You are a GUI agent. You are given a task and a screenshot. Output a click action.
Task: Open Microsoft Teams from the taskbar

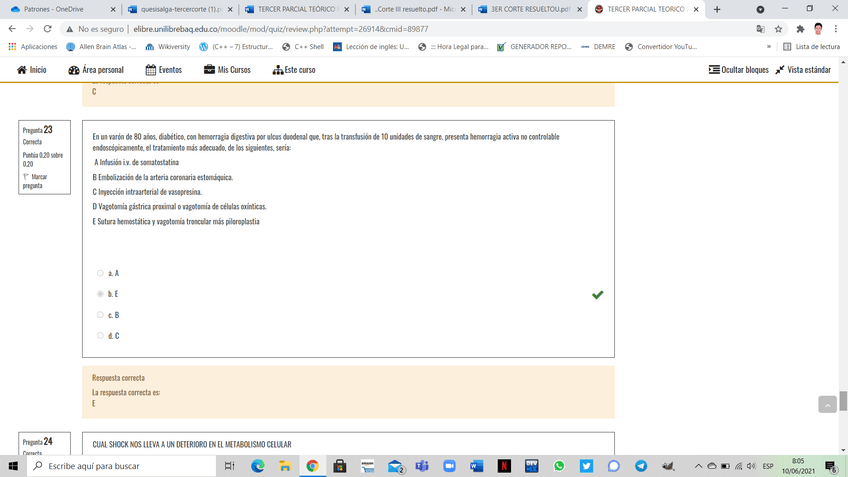(422, 466)
